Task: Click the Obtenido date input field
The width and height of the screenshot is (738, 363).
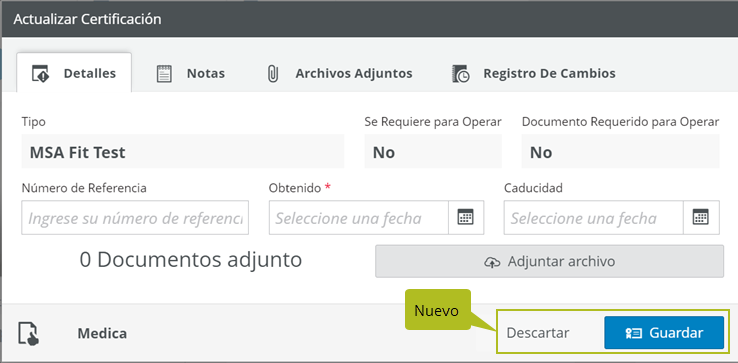Action: point(359,218)
